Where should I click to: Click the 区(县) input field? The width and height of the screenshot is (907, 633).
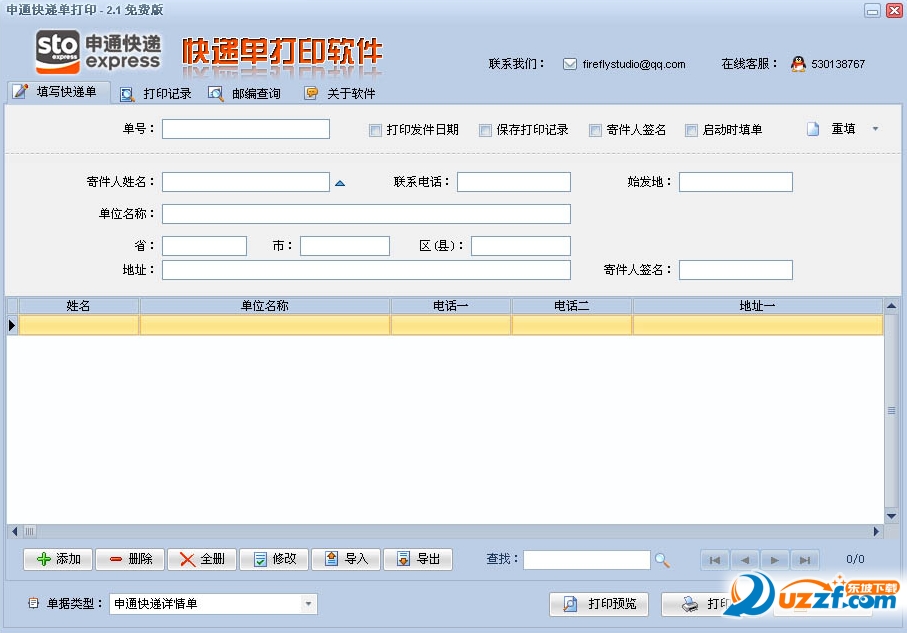[521, 245]
